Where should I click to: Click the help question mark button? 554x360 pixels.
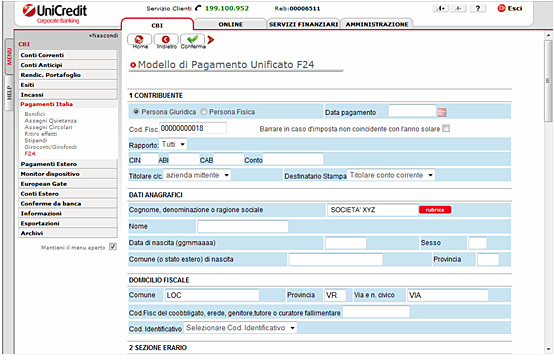[x=477, y=8]
